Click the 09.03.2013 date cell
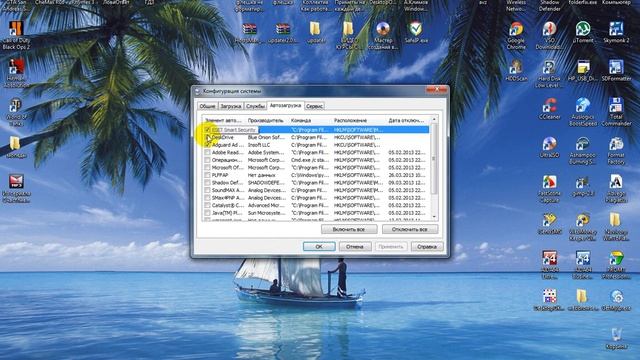The image size is (640, 360). (407, 182)
